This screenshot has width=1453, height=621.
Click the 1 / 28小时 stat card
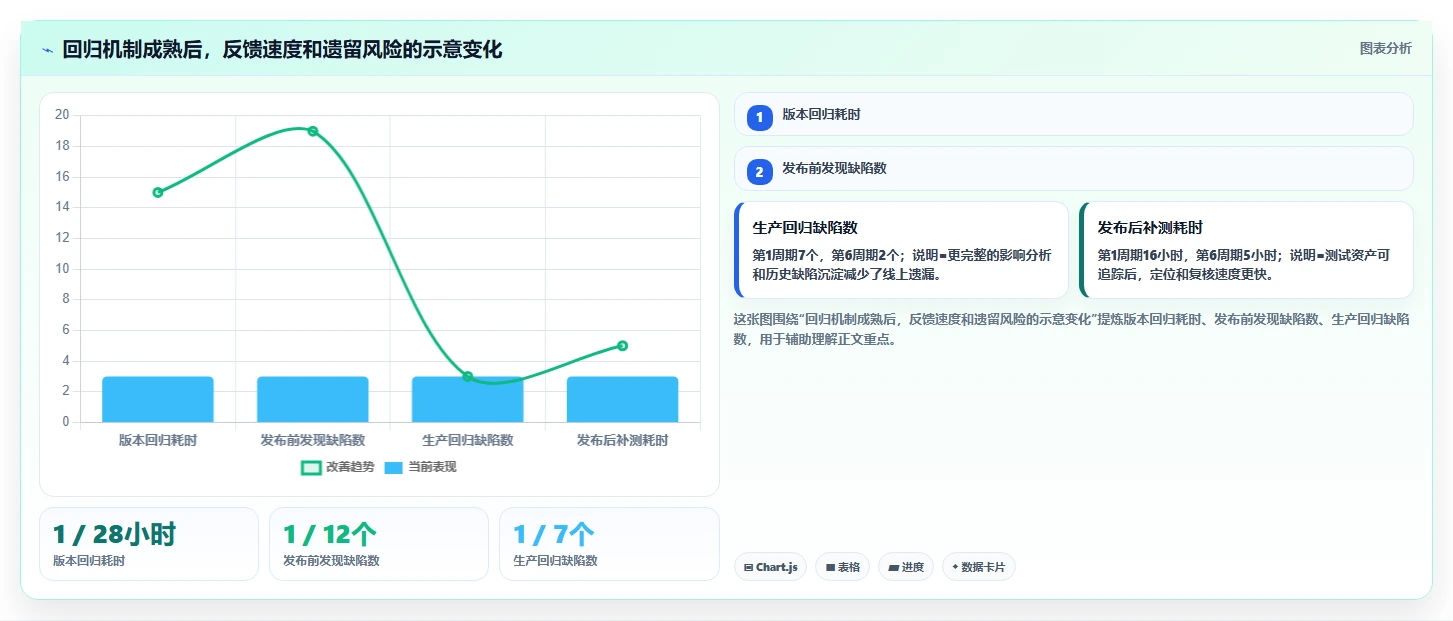pos(149,544)
